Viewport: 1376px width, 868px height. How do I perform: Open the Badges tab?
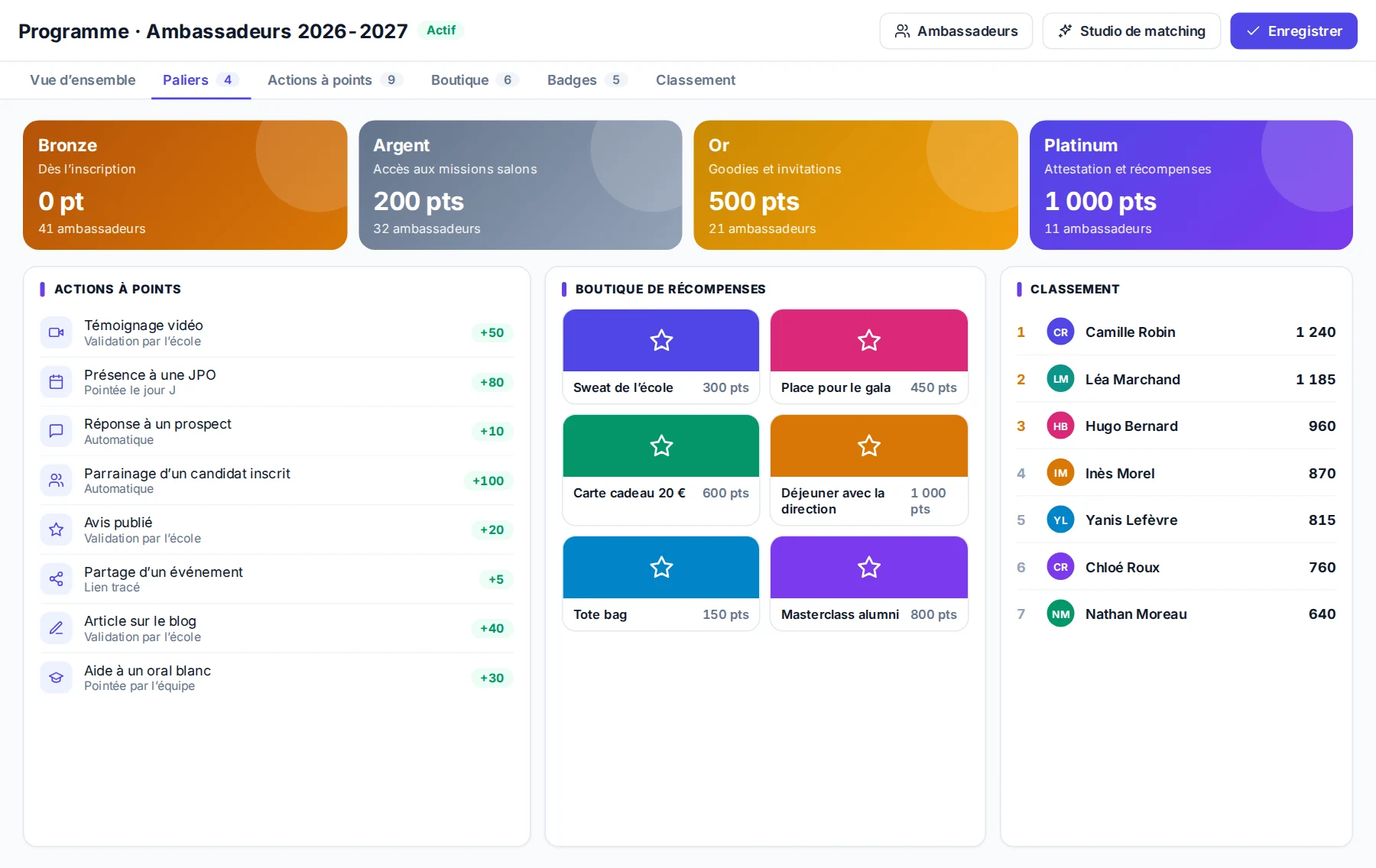(586, 80)
